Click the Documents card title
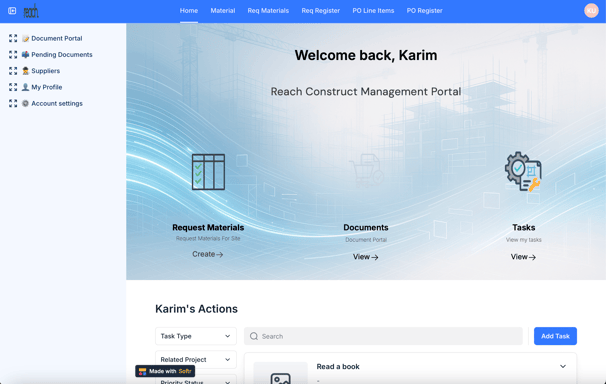This screenshot has width=606, height=384. 366,228
